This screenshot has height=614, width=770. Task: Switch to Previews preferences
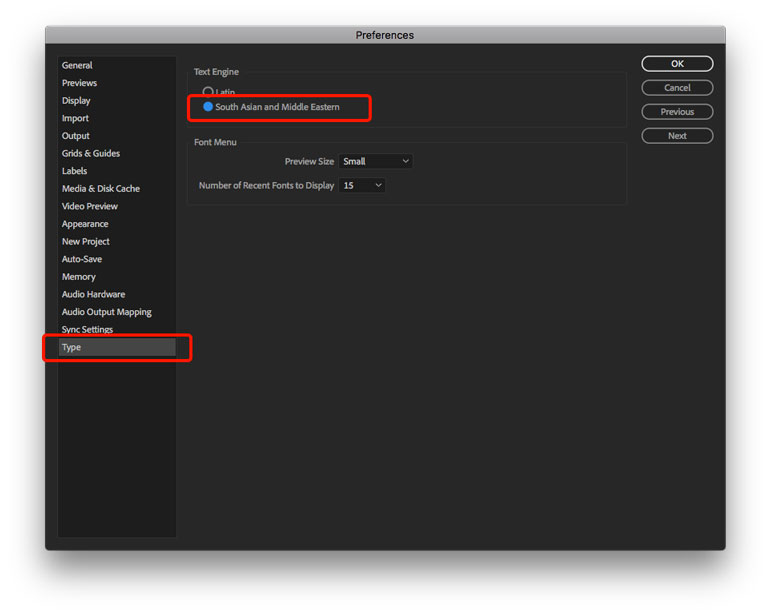click(x=79, y=83)
